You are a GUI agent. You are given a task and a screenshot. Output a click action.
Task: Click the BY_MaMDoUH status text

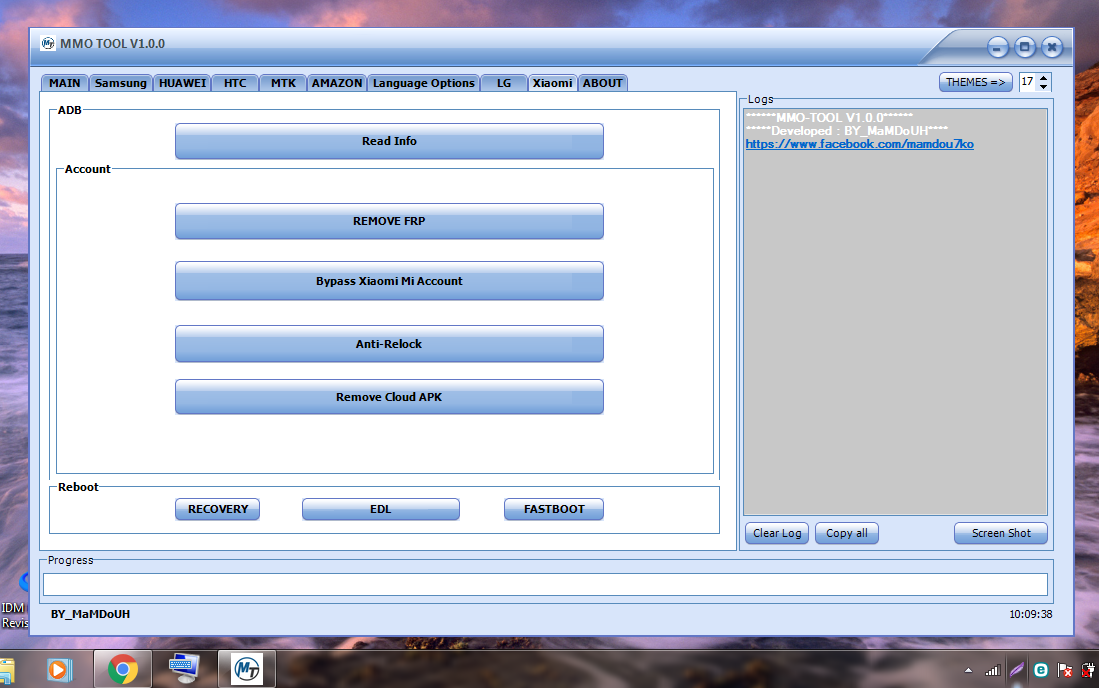point(90,614)
